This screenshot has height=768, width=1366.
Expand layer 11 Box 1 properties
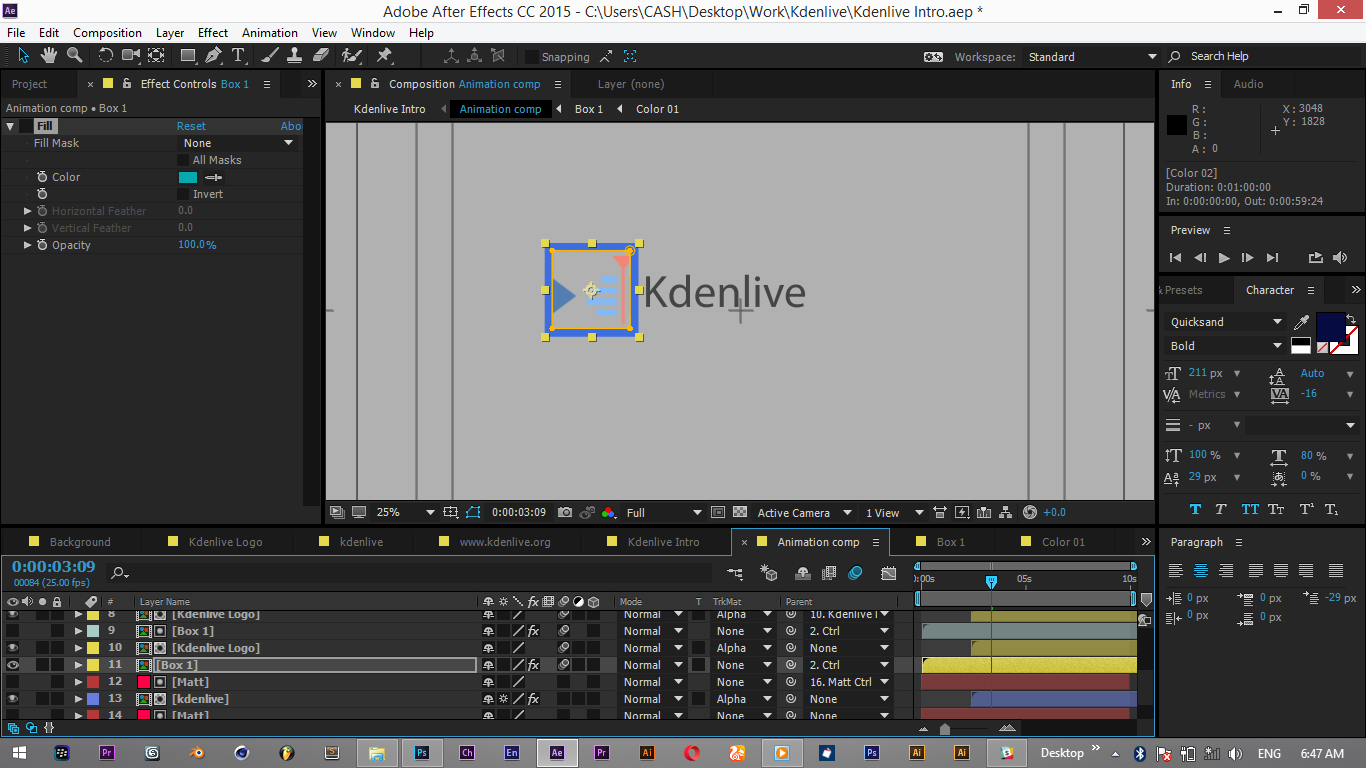tap(78, 665)
